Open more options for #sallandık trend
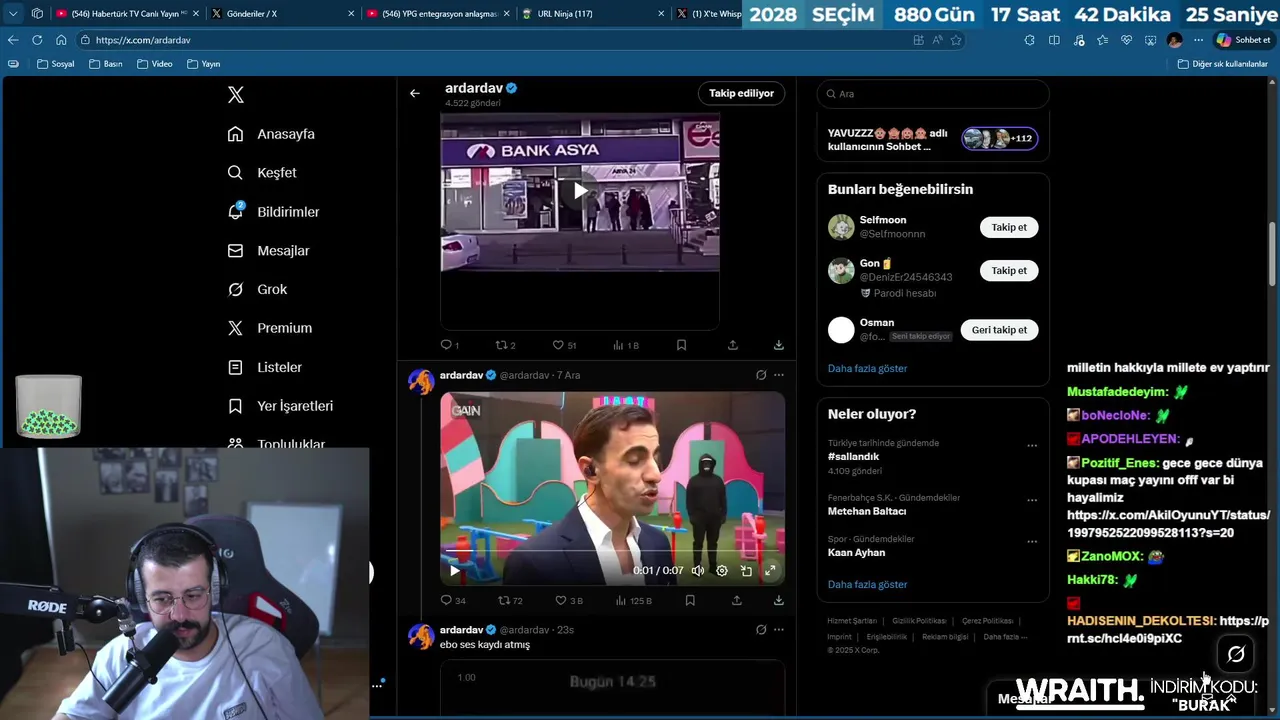Viewport: 1280px width, 720px height. pyautogui.click(x=1032, y=446)
